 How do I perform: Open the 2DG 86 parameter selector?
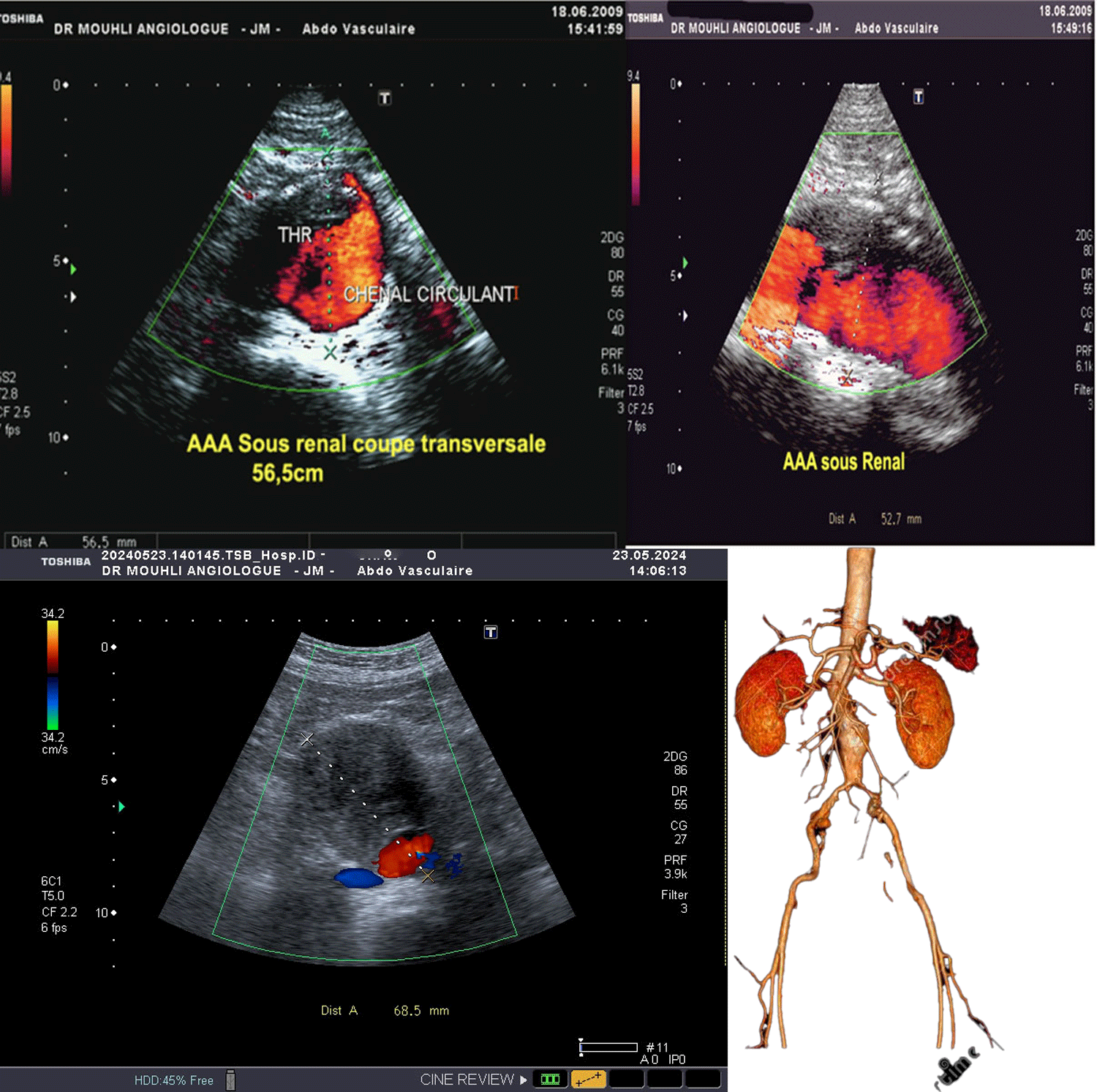click(675, 763)
